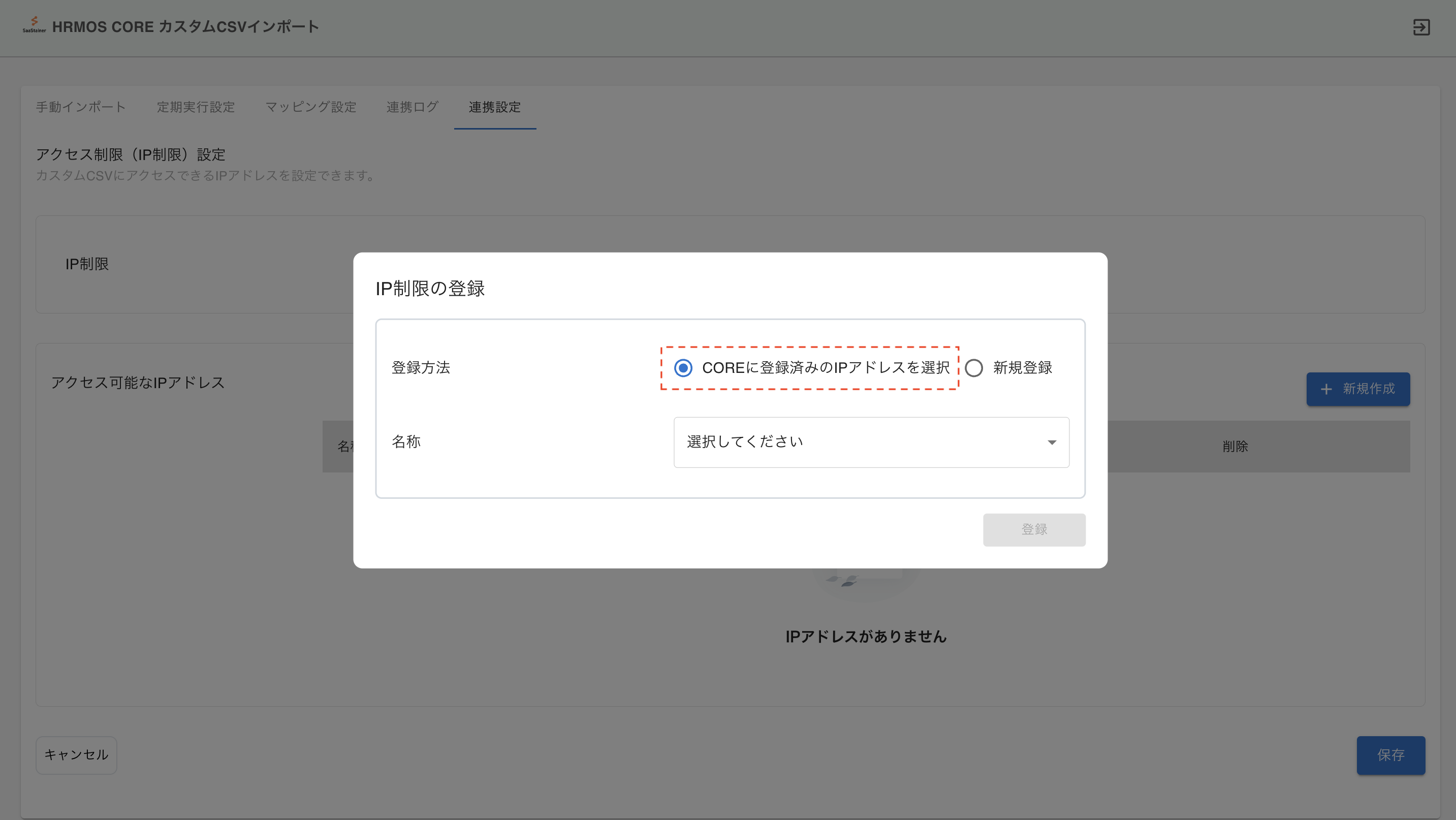Click the 保存 button
This screenshot has height=820, width=1456.
coord(1390,755)
